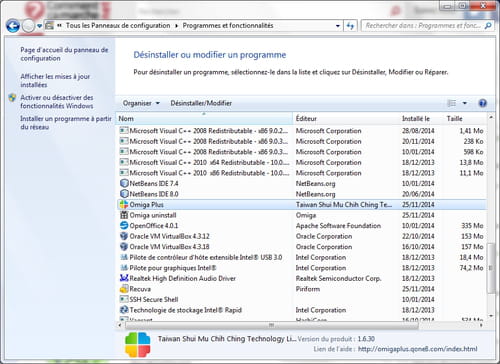This screenshot has height=364, width=500.
Task: Click the horizontal scroll left arrow
Action: pos(120,325)
